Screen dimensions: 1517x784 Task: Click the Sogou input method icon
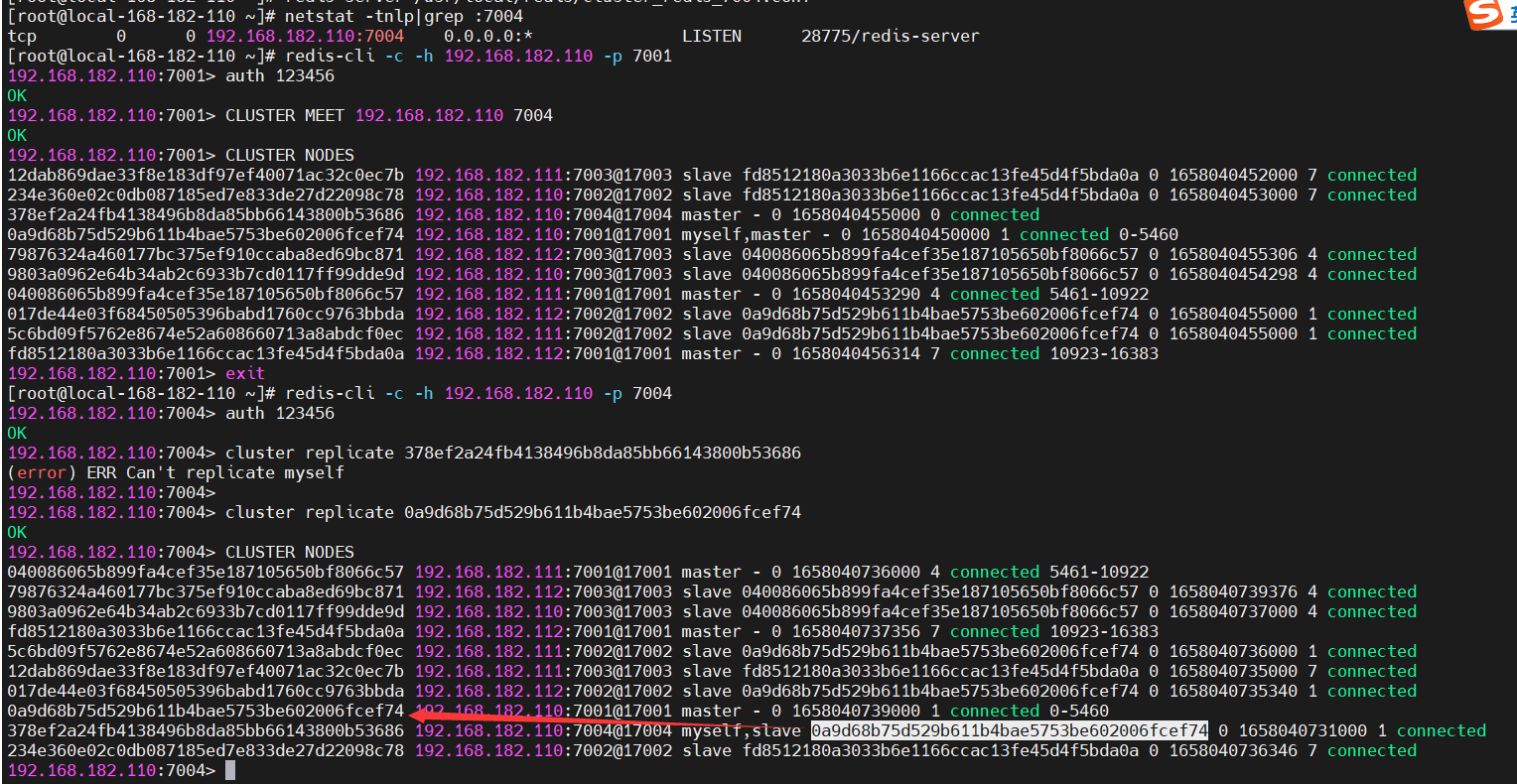coord(1485,14)
